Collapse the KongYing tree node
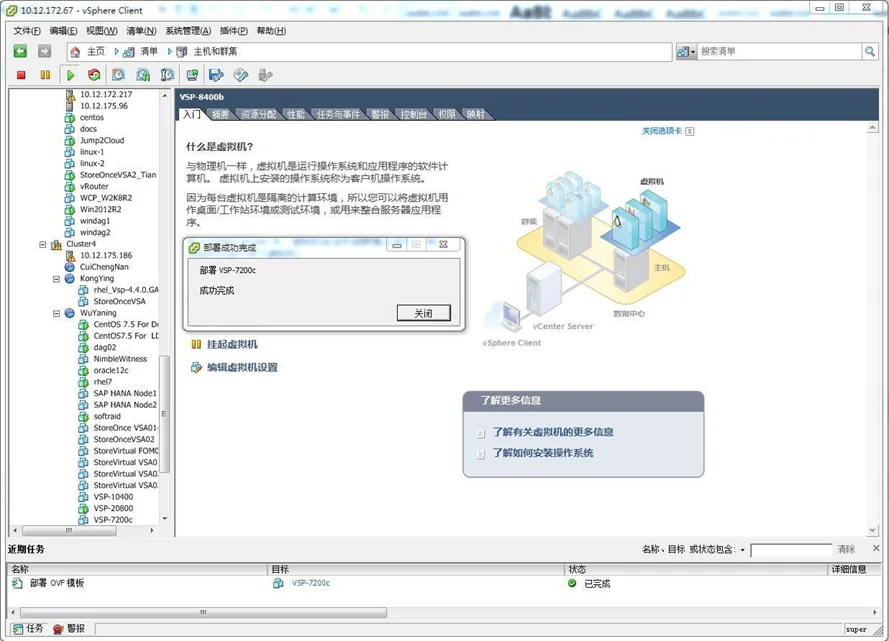The width and height of the screenshot is (889, 641). pos(56,279)
